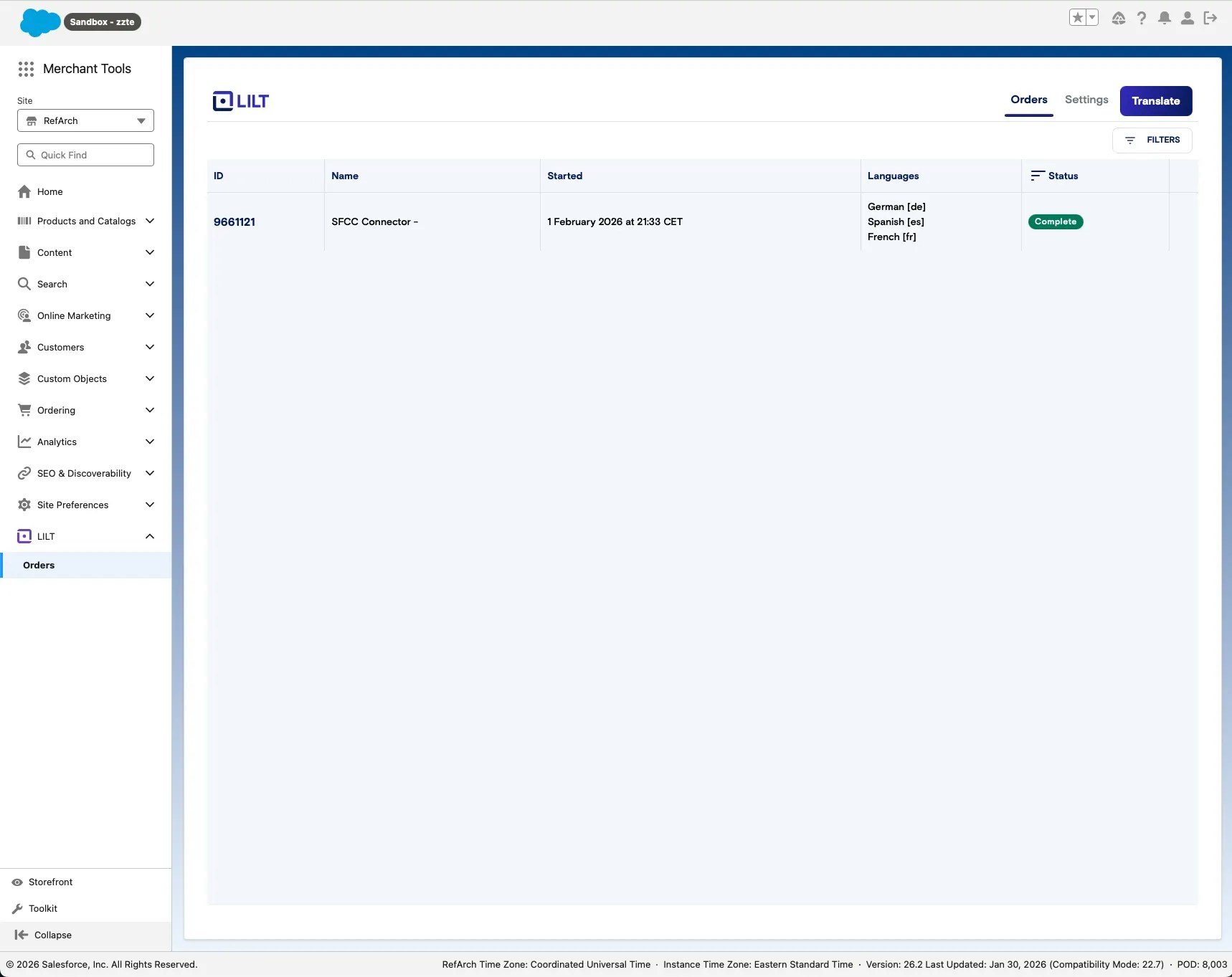Open the RefArch site dropdown
This screenshot has width=1232, height=977.
85,120
